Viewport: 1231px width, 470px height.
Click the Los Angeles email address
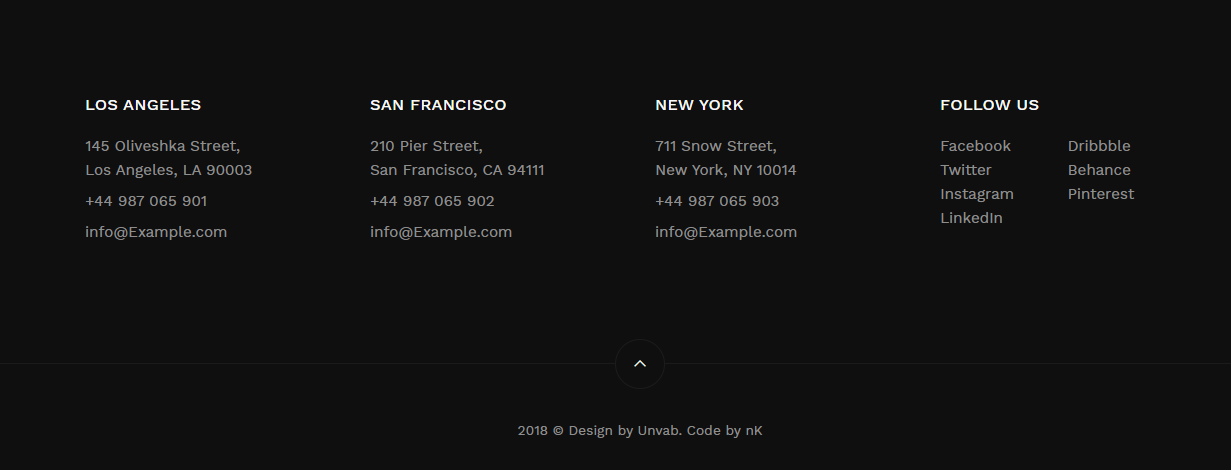(x=156, y=232)
